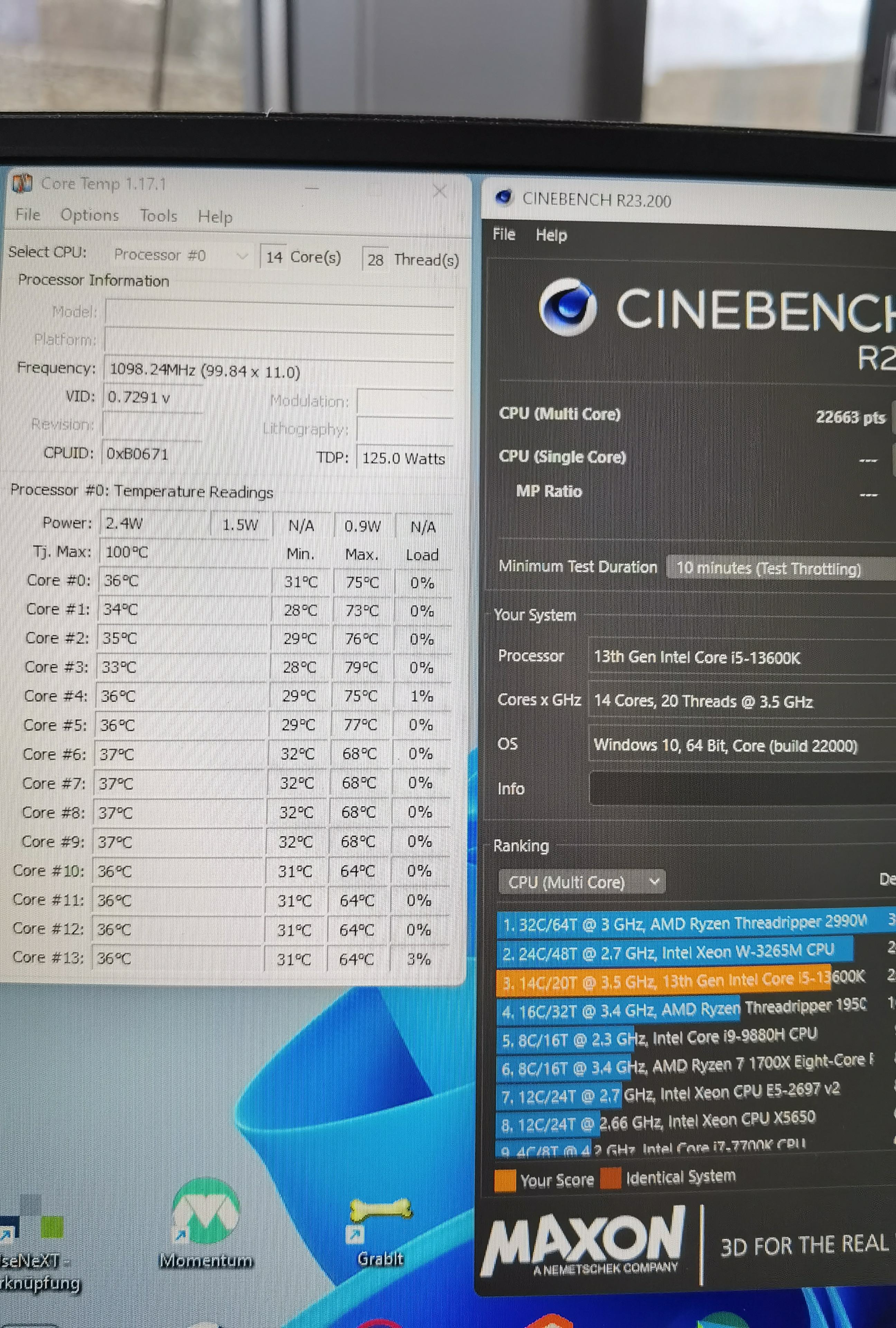Minimize the Core Temp window
The width and height of the screenshot is (896, 1328).
(x=312, y=187)
